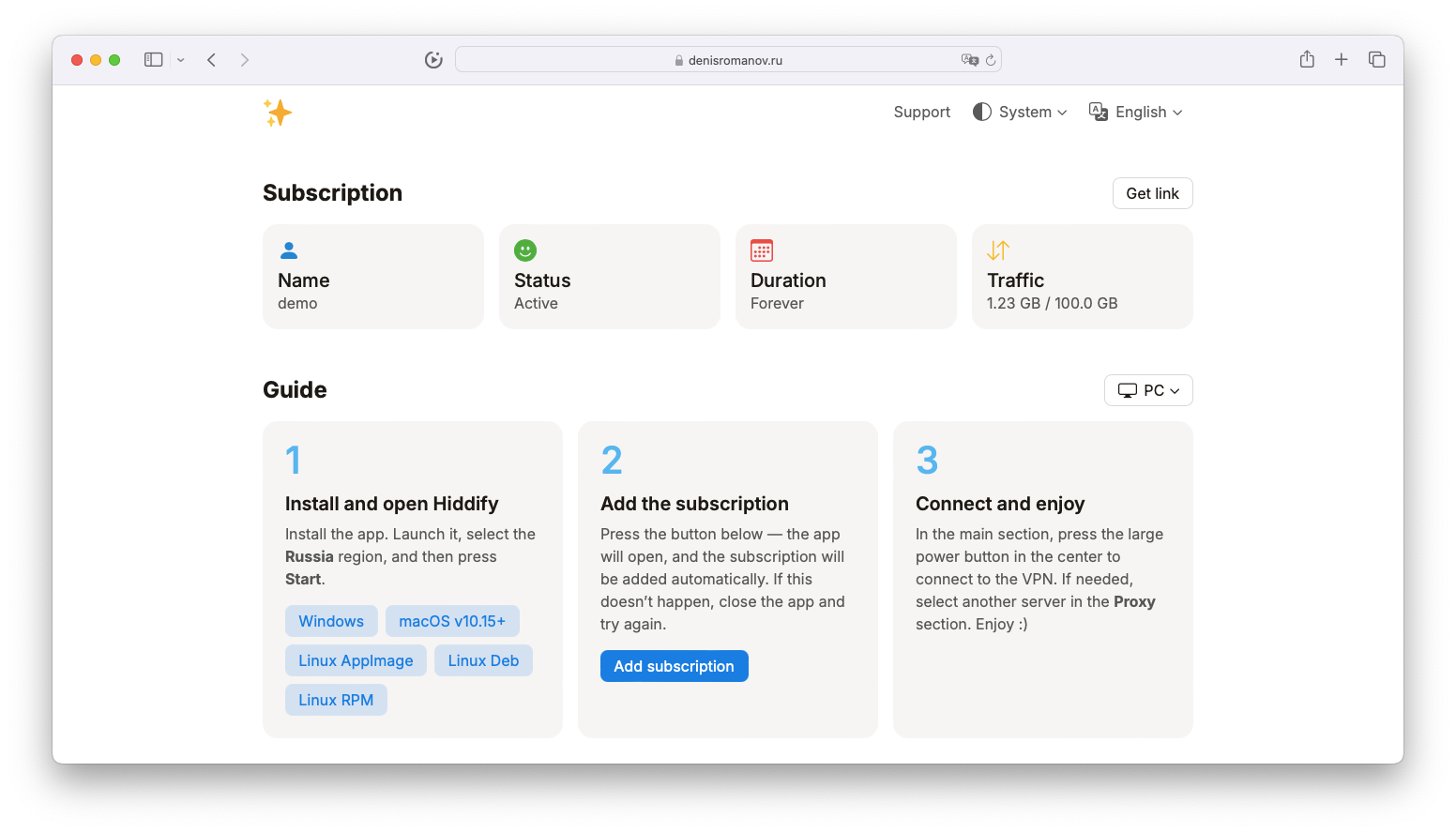Expand the sidebar options chevron
This screenshot has height=833, width=1456.
click(181, 60)
